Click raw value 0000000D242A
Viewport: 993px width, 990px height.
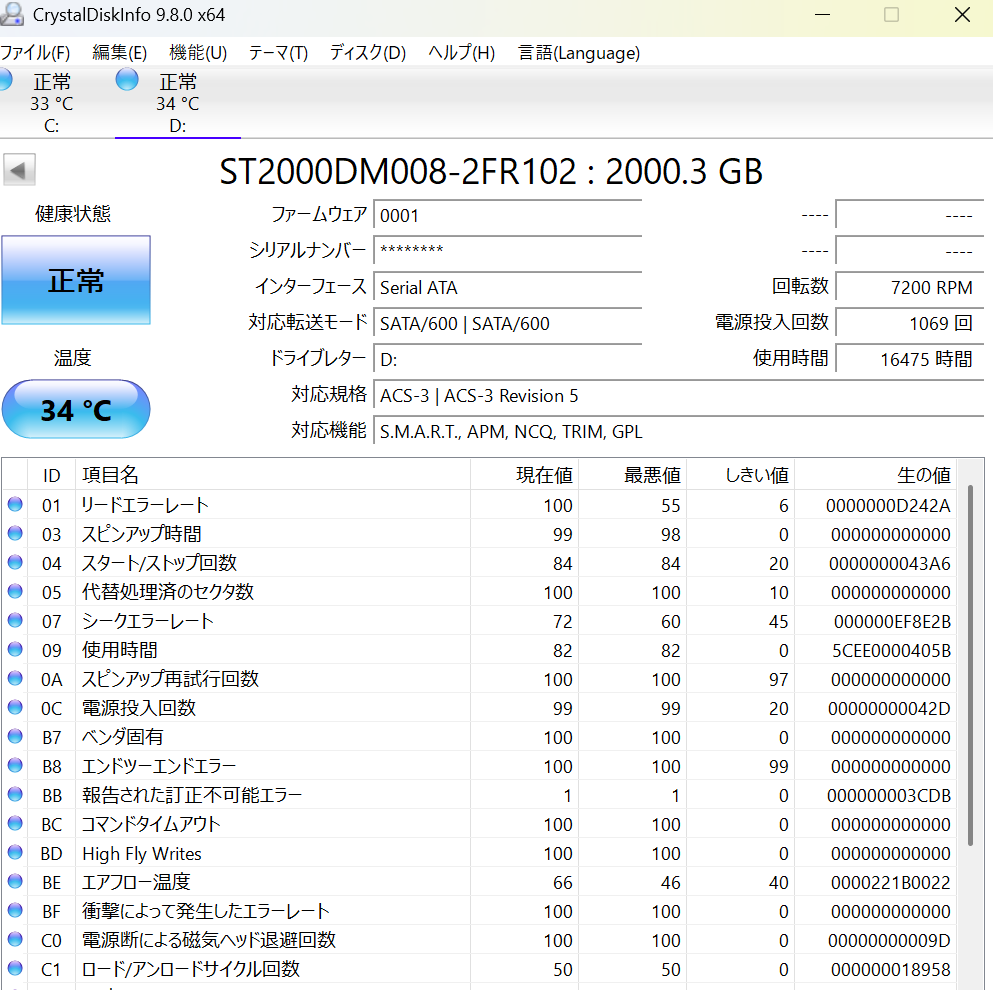pyautogui.click(x=888, y=505)
